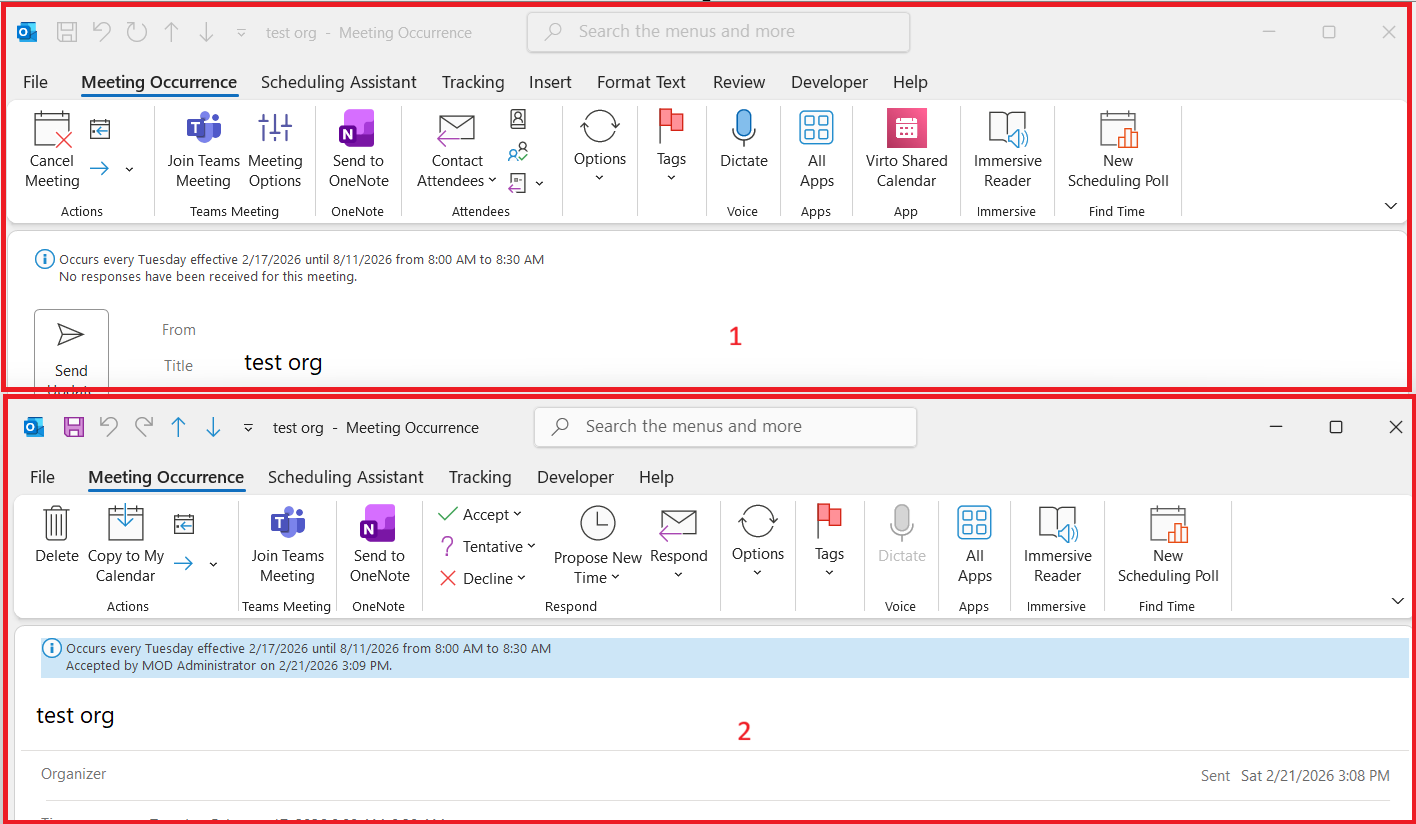Click 'Sat 2/21/2026 3:08 PM' sent time
The width and height of the screenshot is (1416, 824).
click(1315, 775)
